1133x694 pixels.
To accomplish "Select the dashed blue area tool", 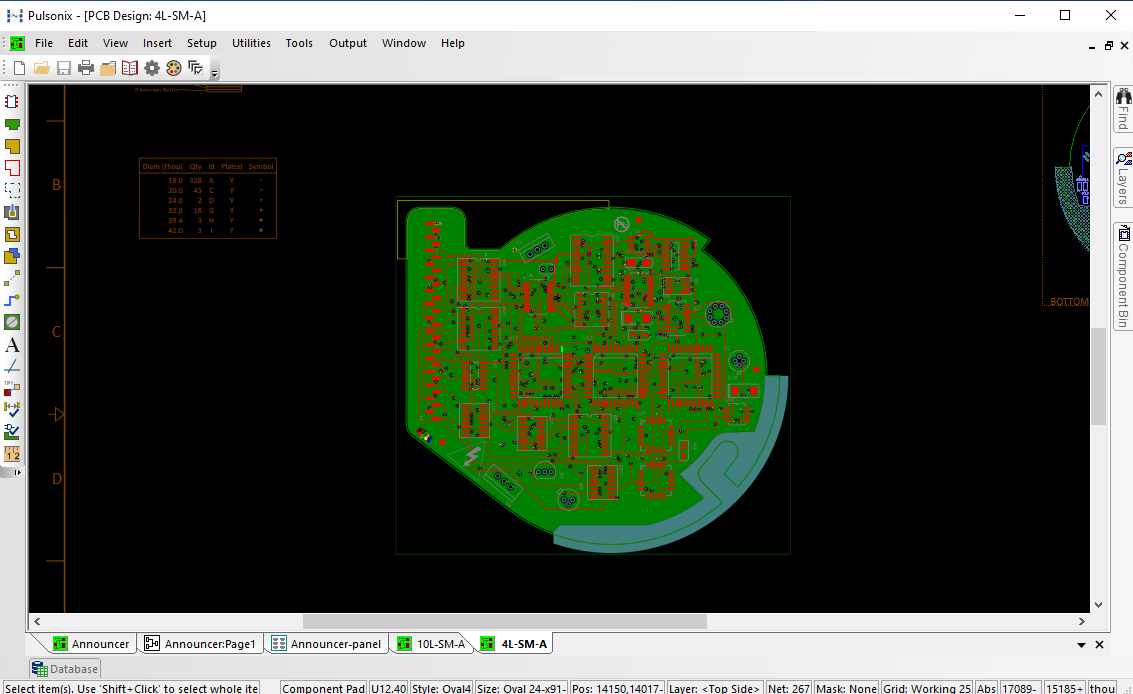I will [x=12, y=190].
